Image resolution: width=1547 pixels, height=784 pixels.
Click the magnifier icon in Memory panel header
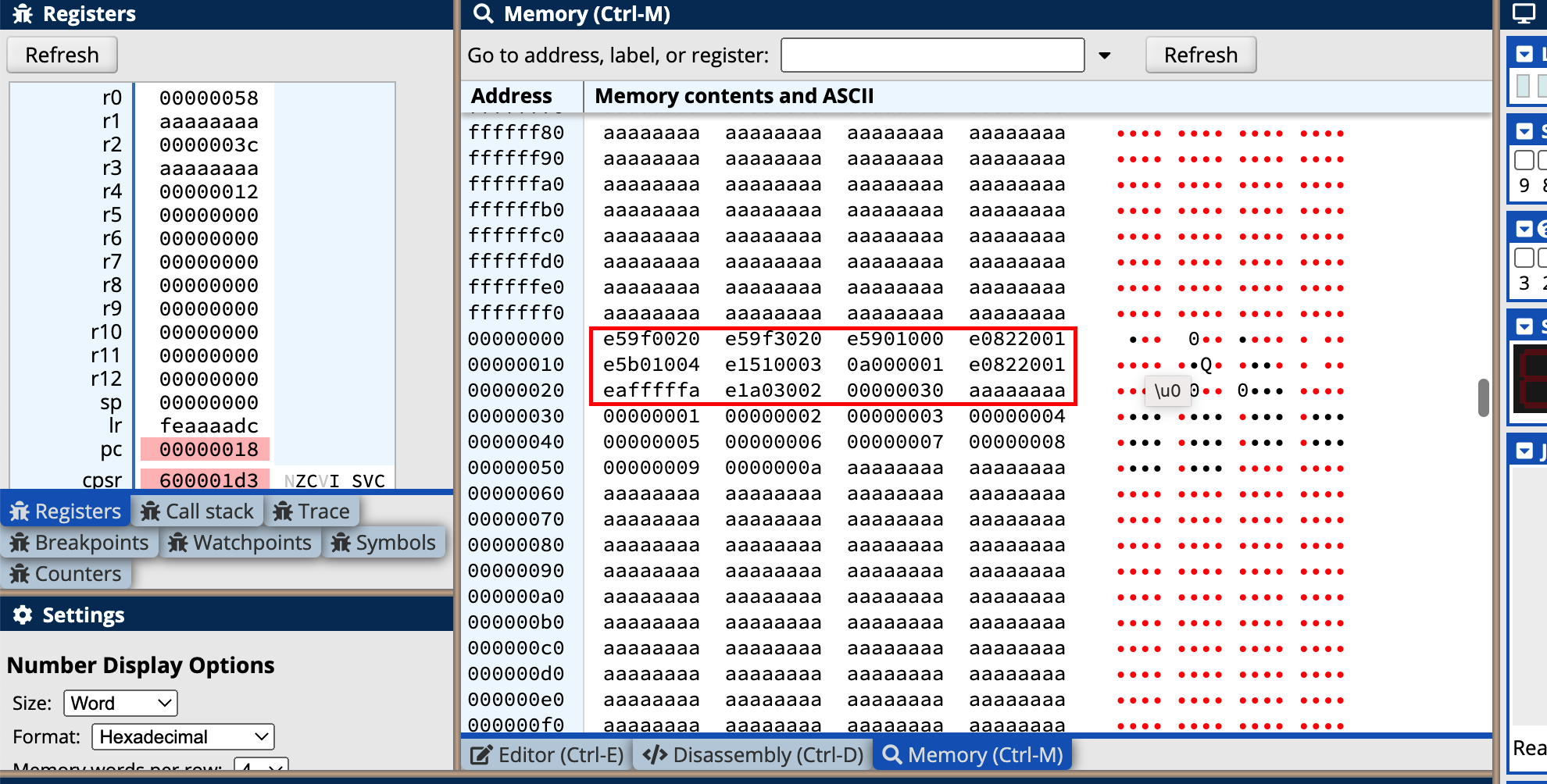coord(484,14)
